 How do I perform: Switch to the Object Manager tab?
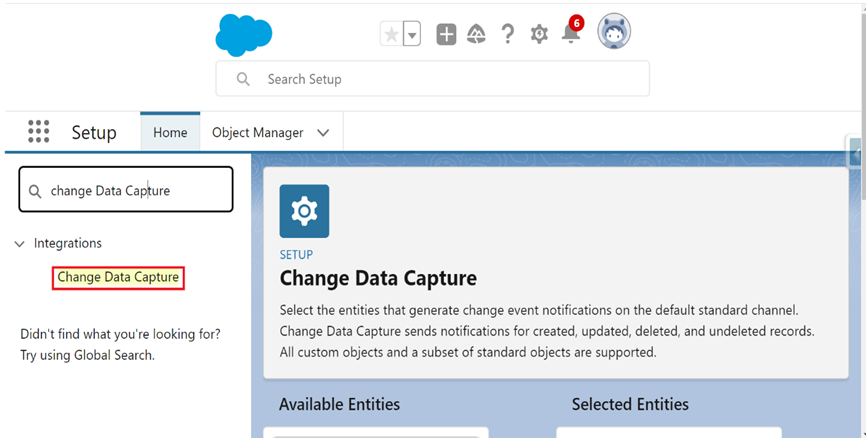258,133
